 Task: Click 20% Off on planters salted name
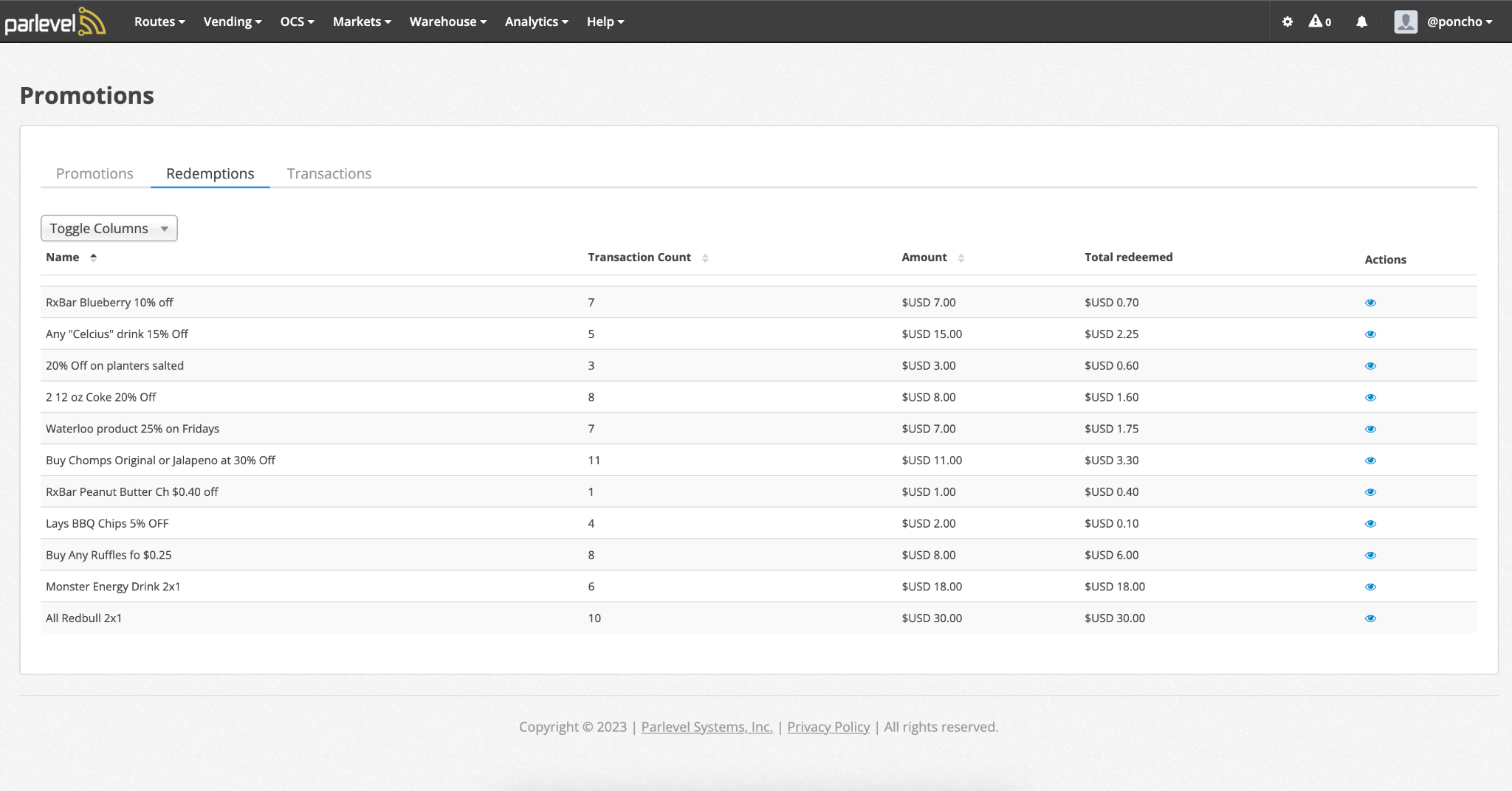pyautogui.click(x=114, y=366)
